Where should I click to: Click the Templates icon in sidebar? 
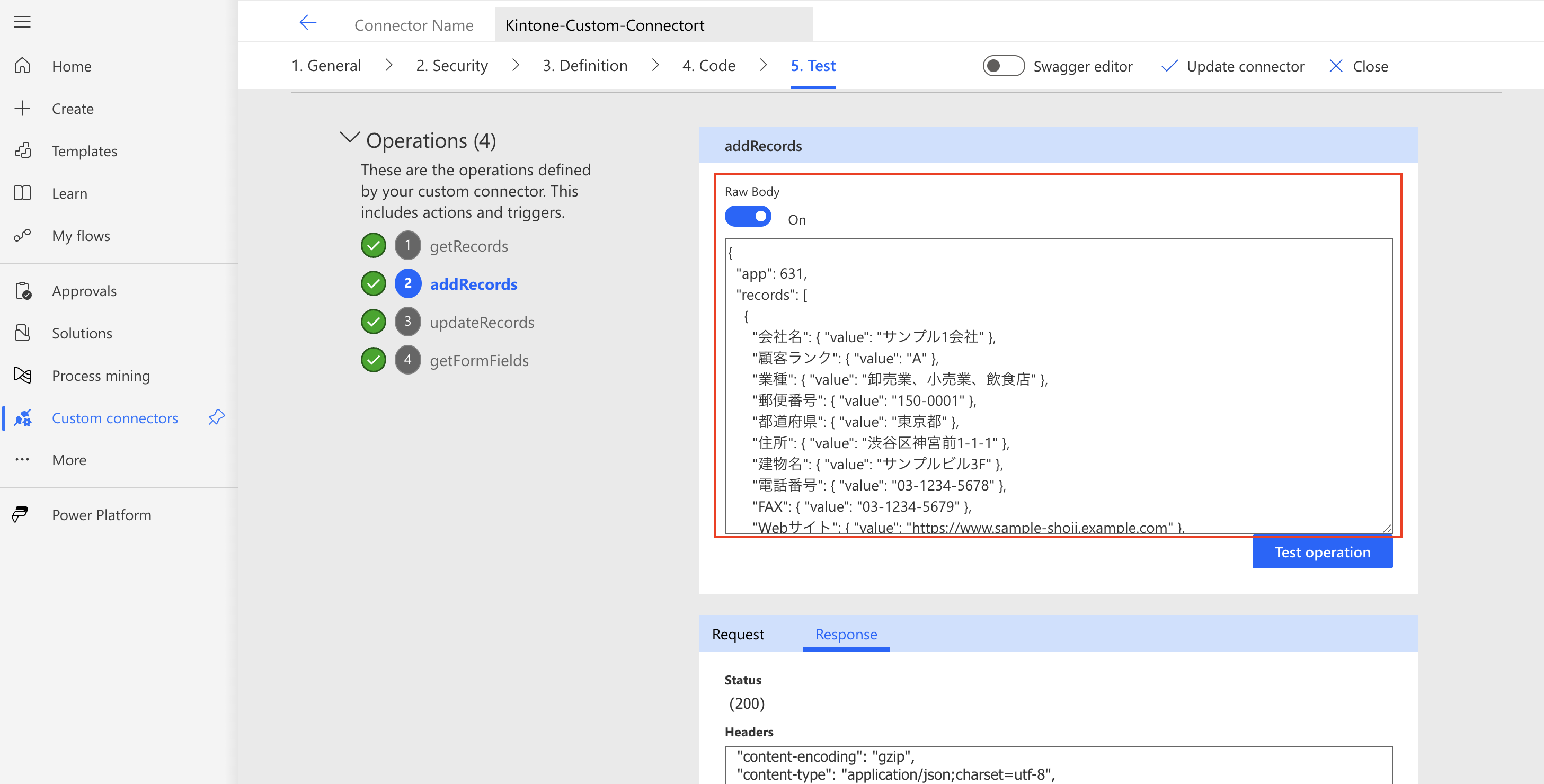tap(22, 150)
